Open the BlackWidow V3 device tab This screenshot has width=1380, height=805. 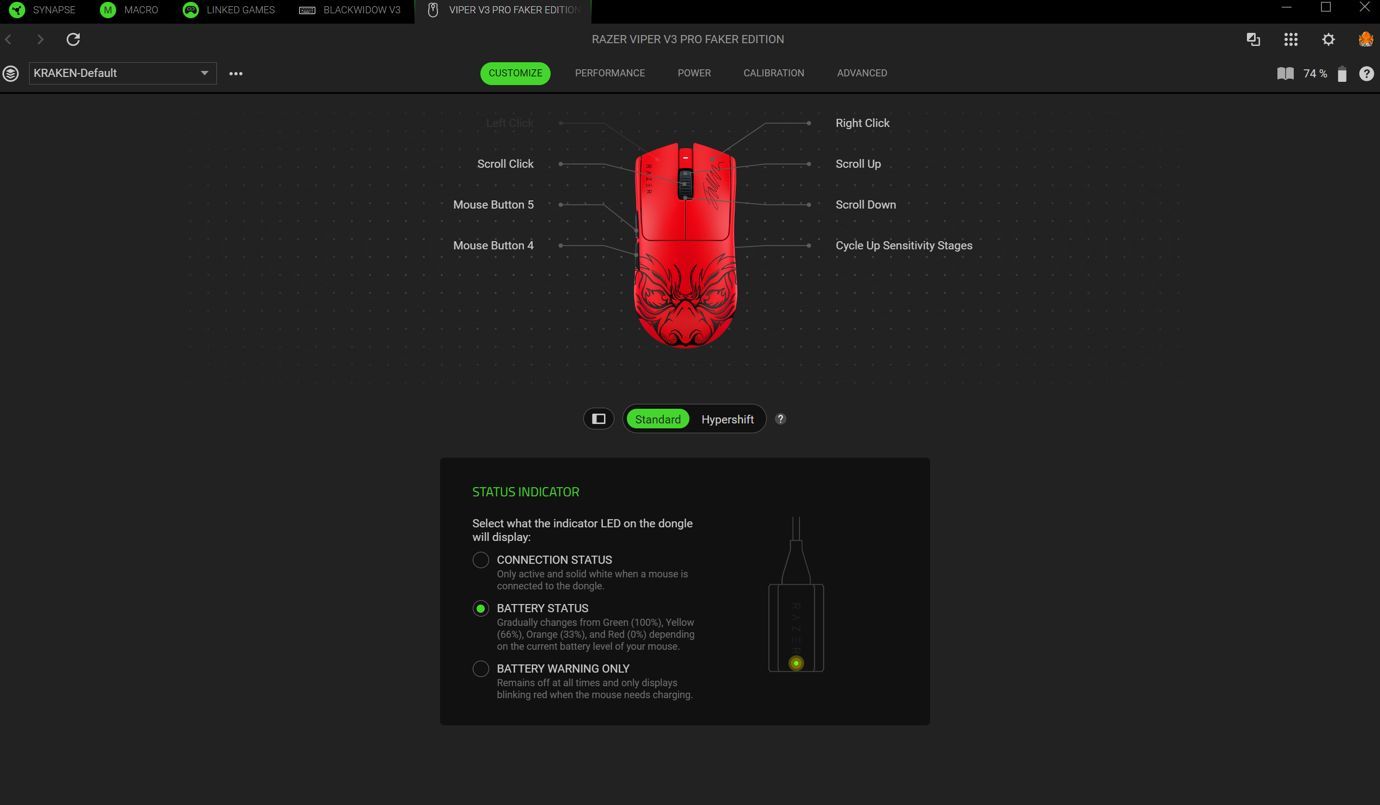click(350, 10)
